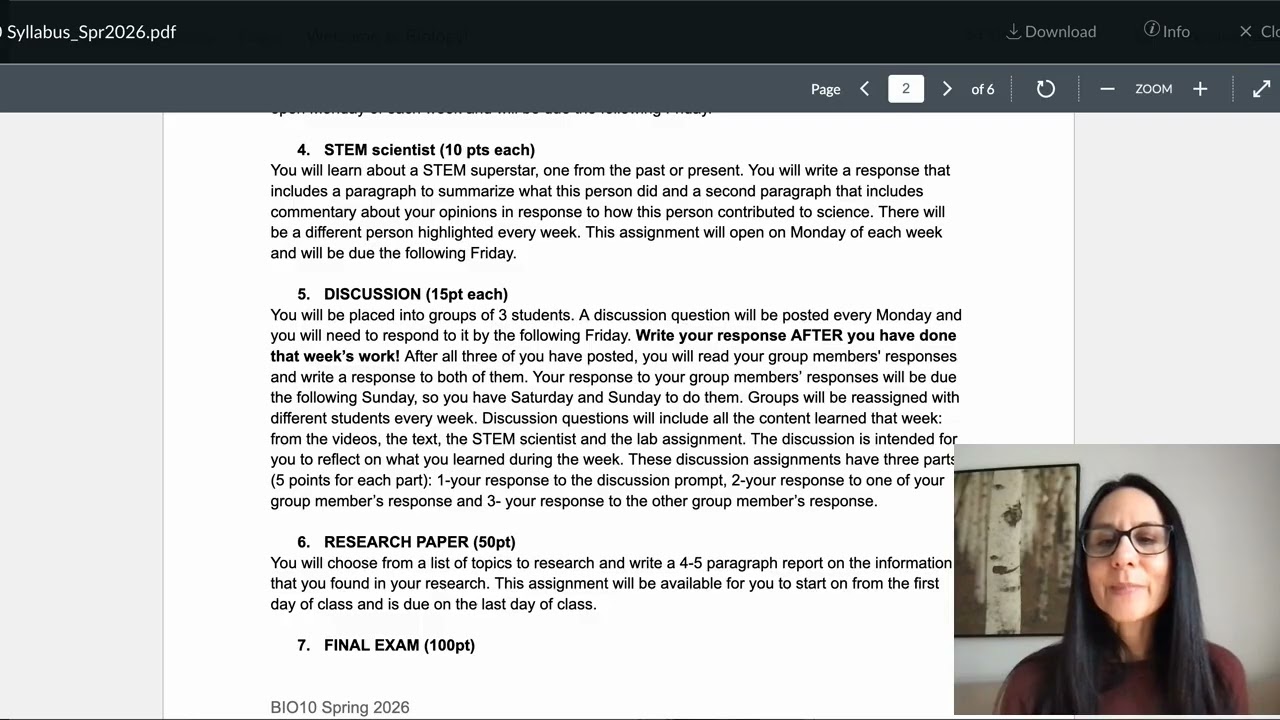This screenshot has width=1280, height=720.
Task: Rotate the document
Action: 1045,89
